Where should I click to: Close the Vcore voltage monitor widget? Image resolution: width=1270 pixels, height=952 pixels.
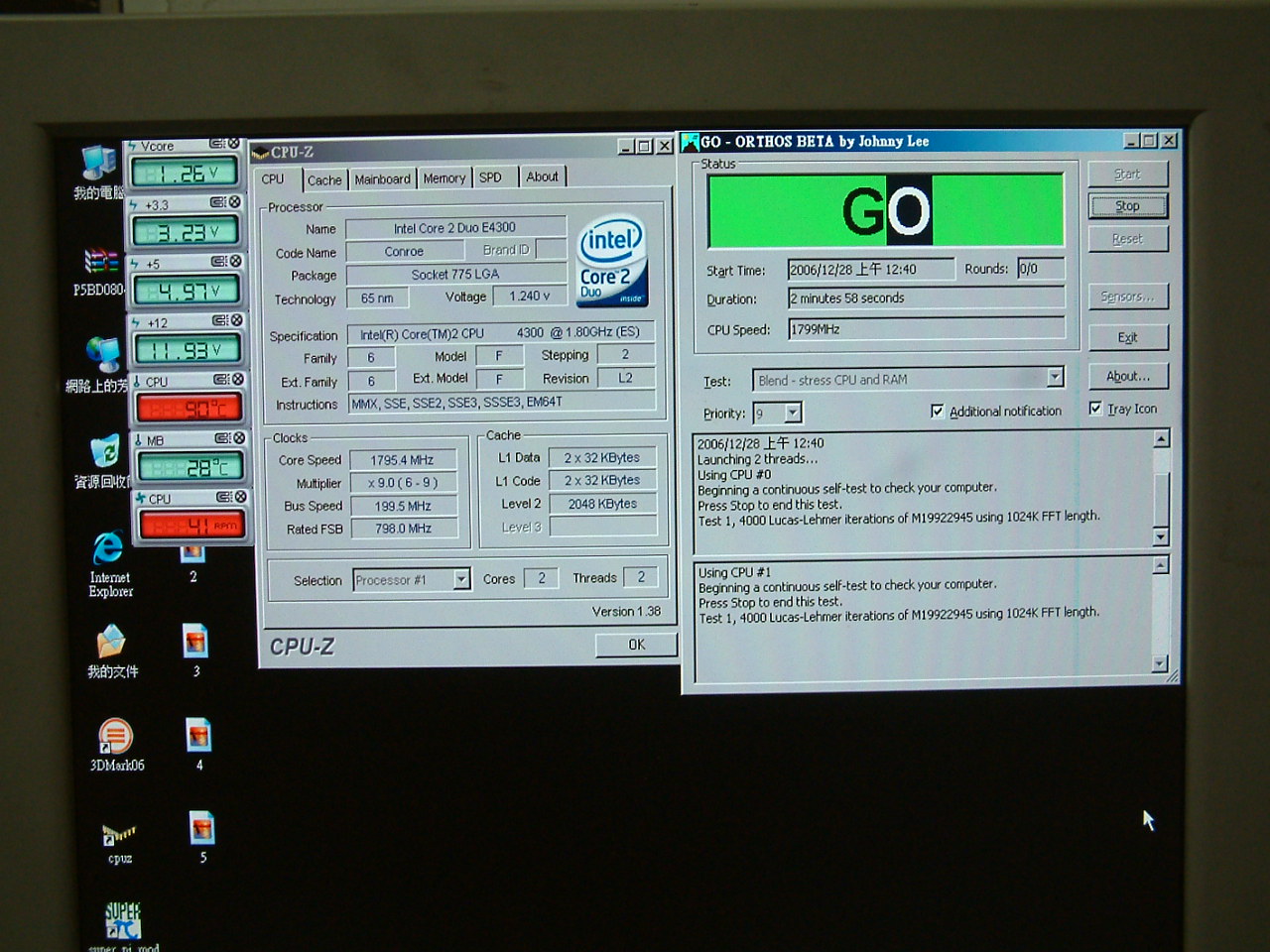point(234,144)
